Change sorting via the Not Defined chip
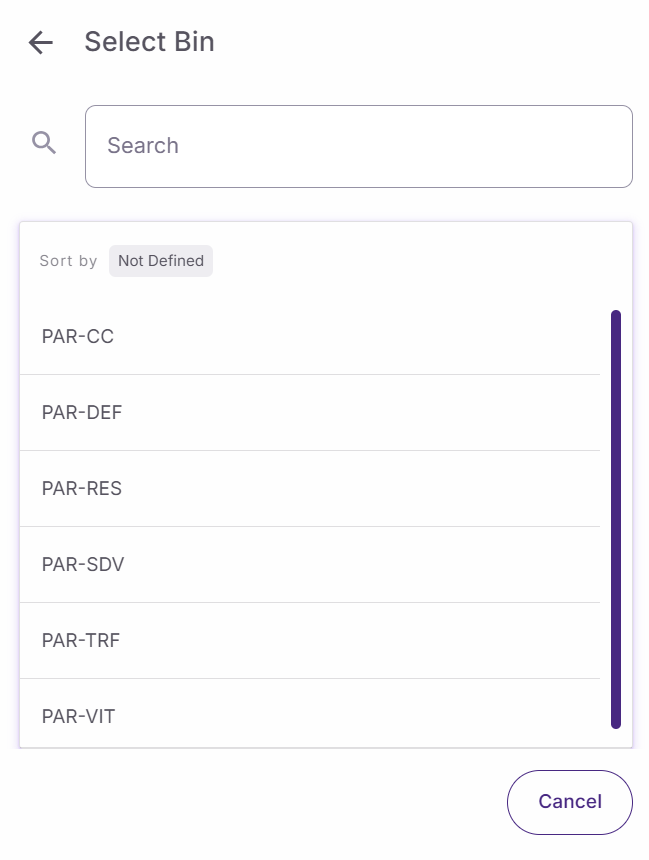Screen dimensions: 649x860 coord(160,261)
